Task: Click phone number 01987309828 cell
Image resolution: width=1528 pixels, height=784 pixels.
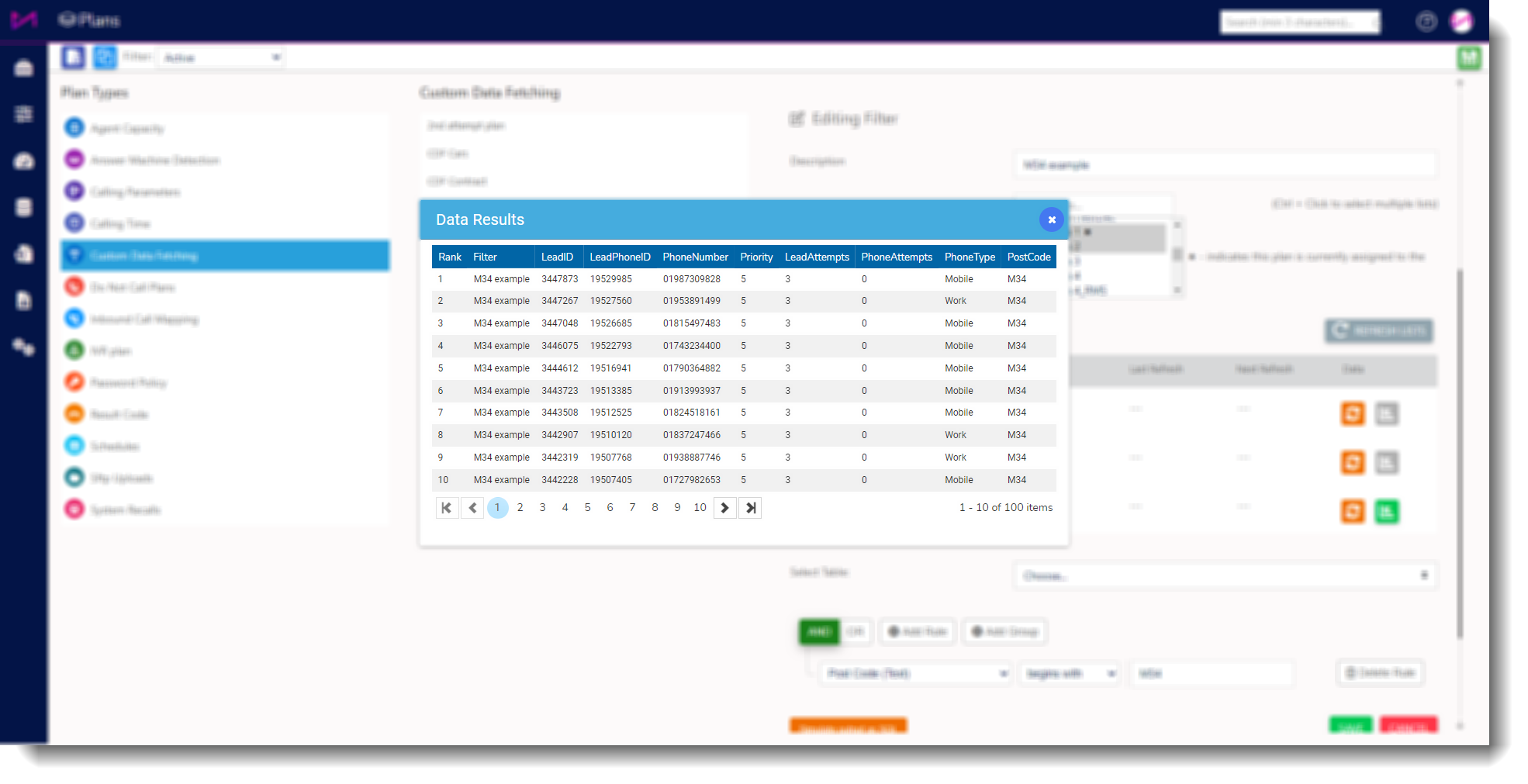Action: (x=692, y=279)
